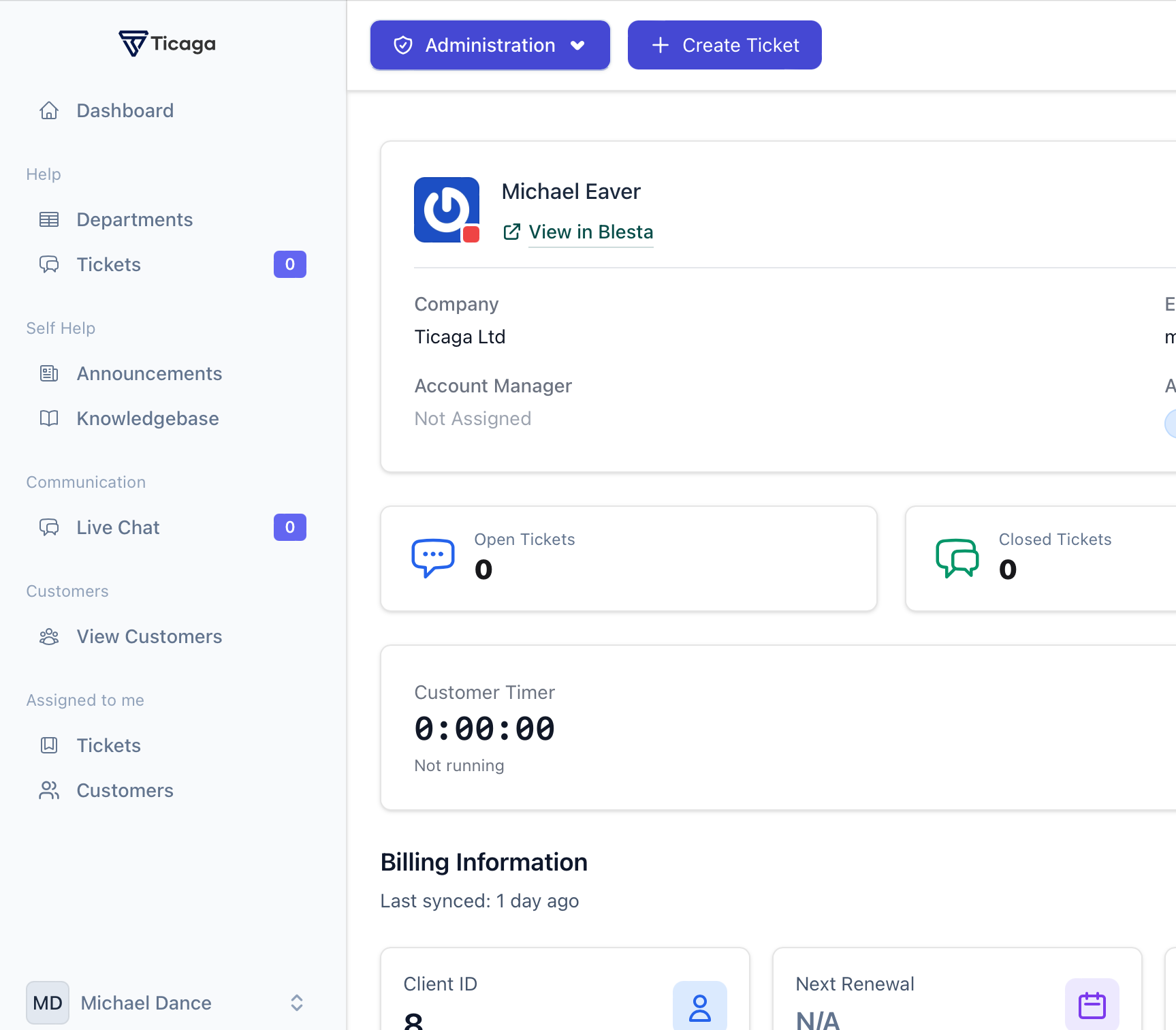Select Customers in the sidebar

(125, 790)
